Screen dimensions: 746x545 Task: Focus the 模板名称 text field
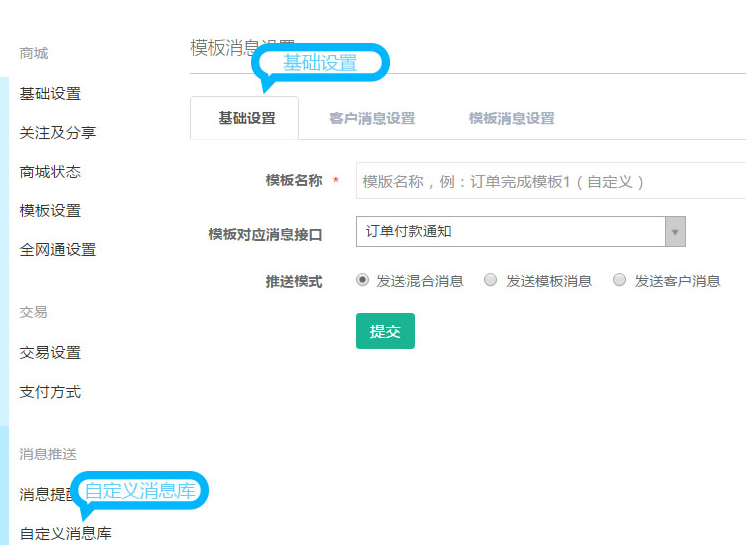550,182
